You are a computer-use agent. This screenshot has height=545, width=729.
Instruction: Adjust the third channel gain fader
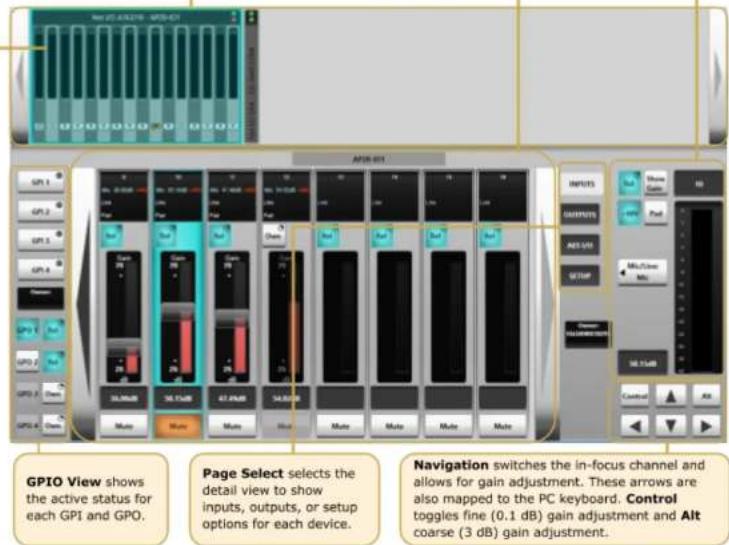pyautogui.click(x=232, y=317)
